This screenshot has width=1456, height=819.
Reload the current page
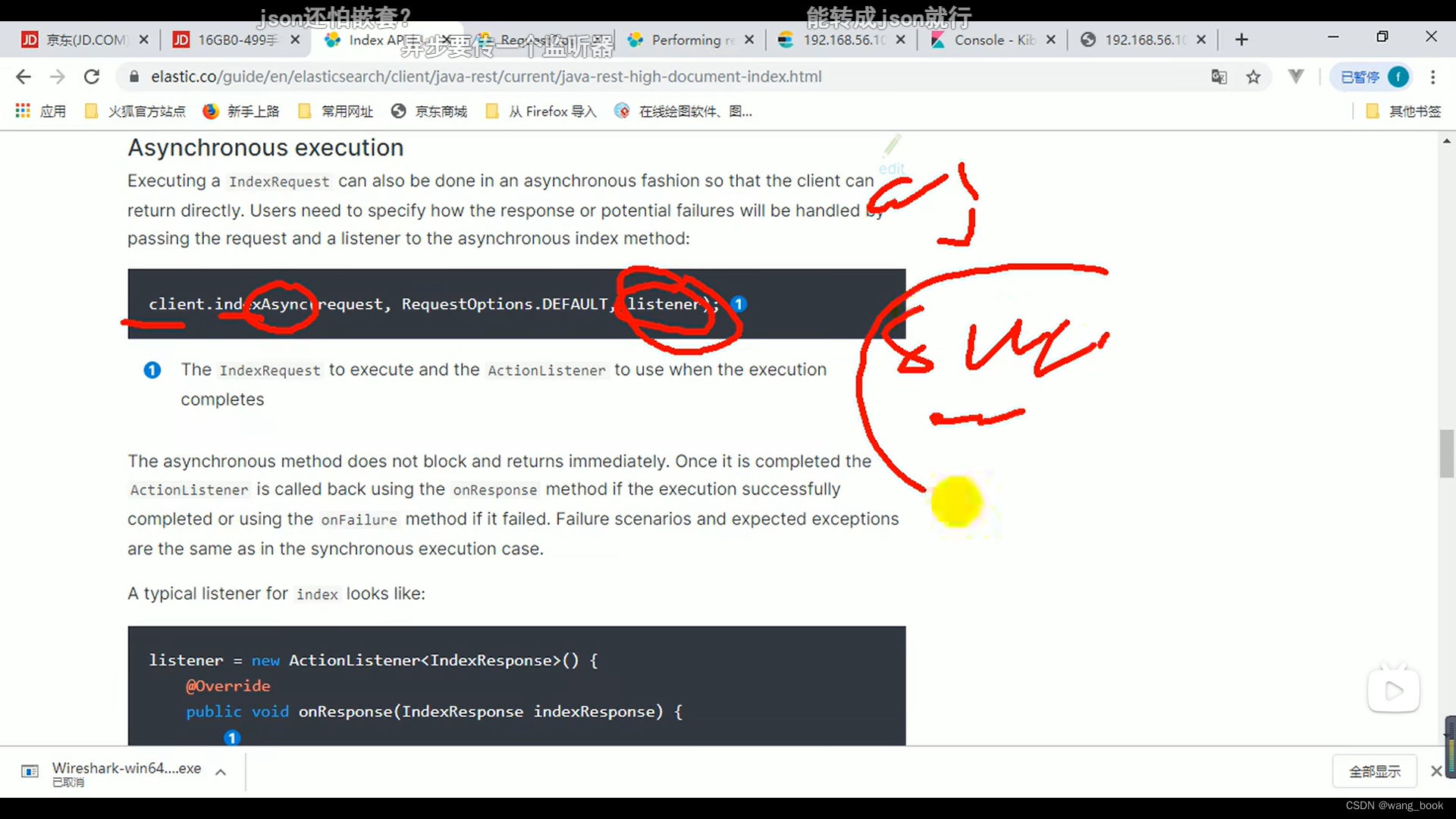point(92,77)
